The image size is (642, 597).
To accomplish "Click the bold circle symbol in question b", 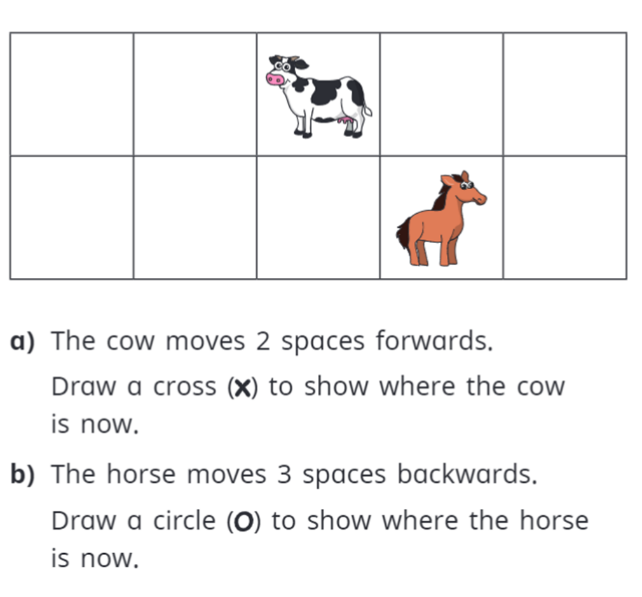I will click(244, 522).
